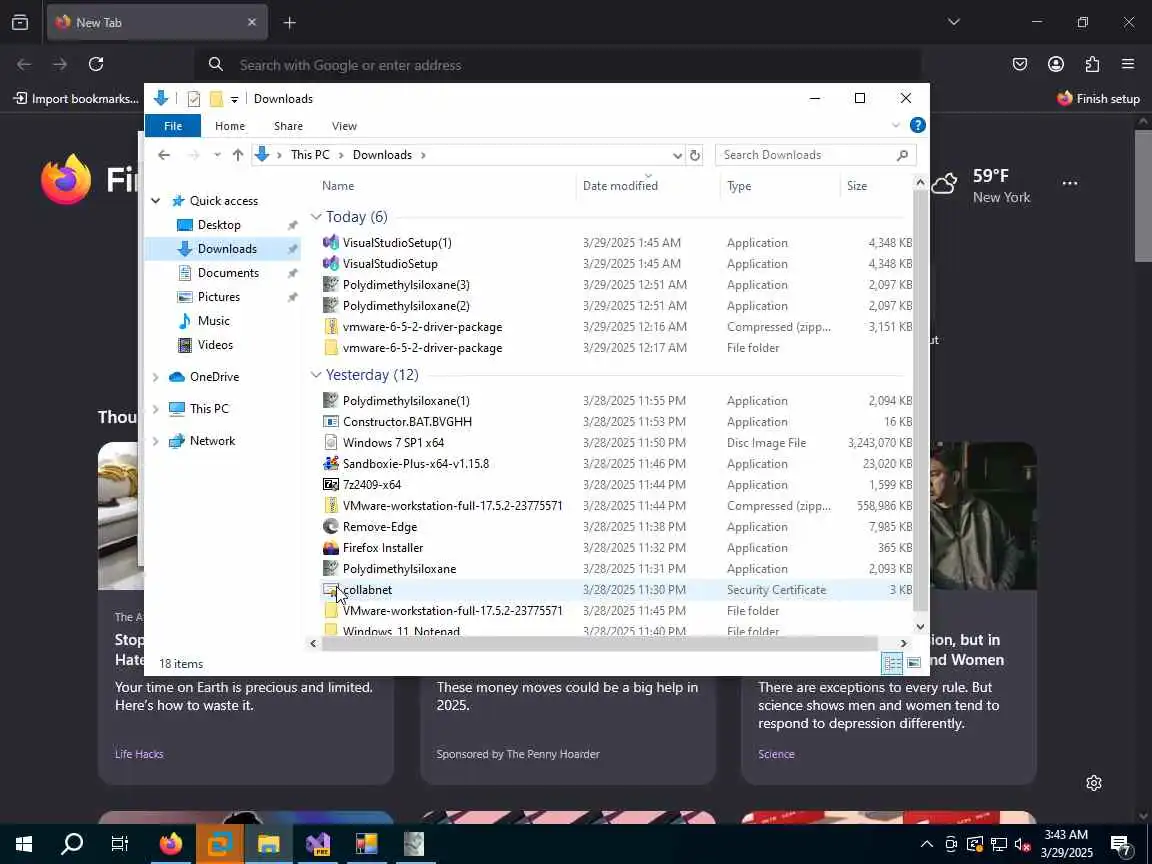Open the address bar history dropdown
This screenshot has height=864, width=1152.
677,155
